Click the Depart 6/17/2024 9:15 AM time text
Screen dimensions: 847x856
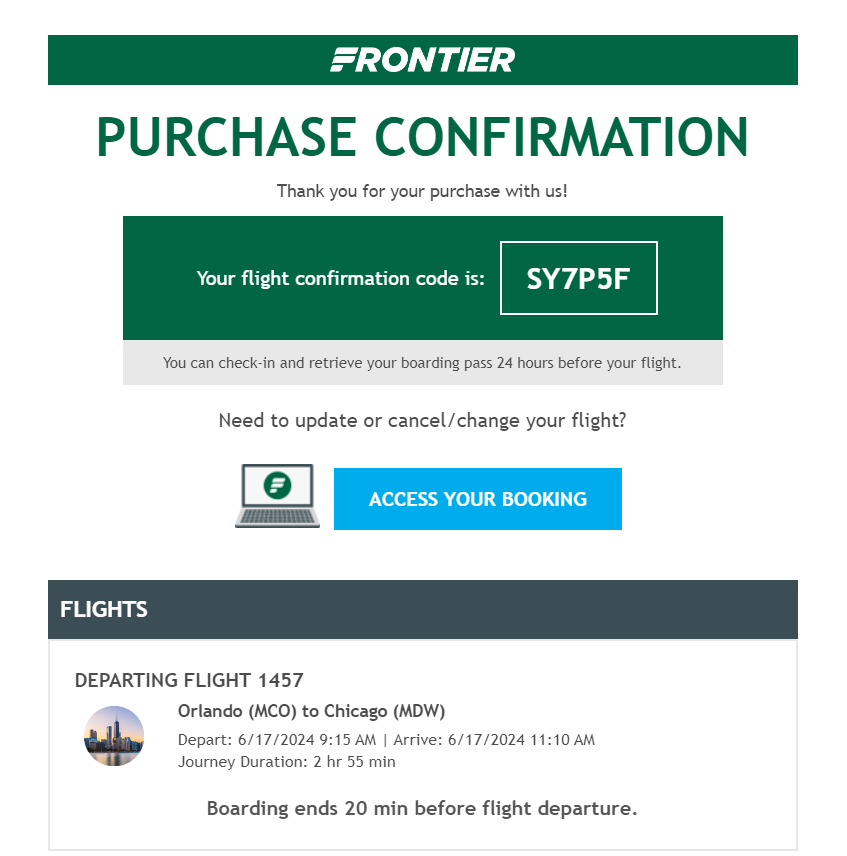[x=277, y=740]
